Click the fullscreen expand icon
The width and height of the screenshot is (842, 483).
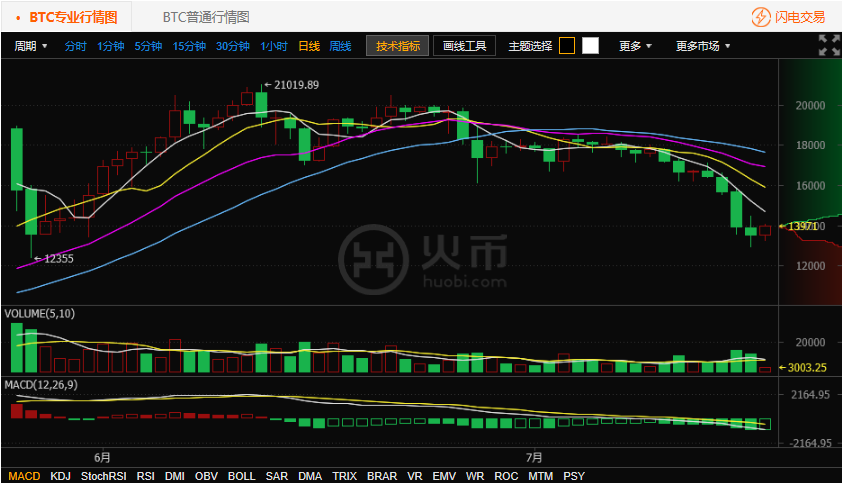[829, 45]
